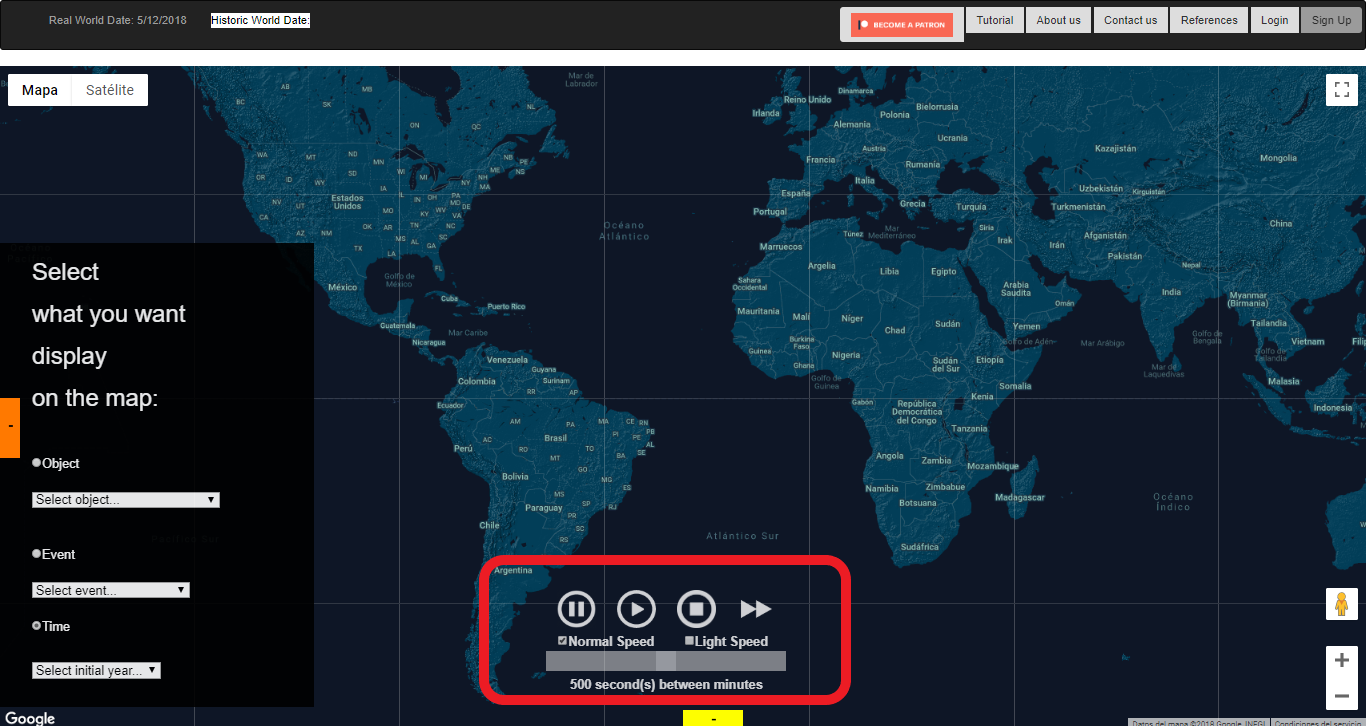Switch to the Mapa map view

click(40, 90)
